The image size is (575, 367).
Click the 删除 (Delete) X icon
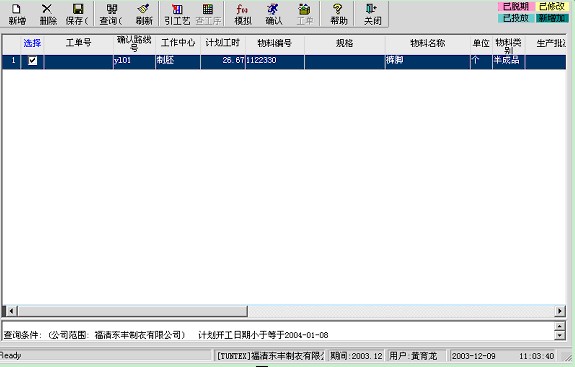[x=48, y=15]
